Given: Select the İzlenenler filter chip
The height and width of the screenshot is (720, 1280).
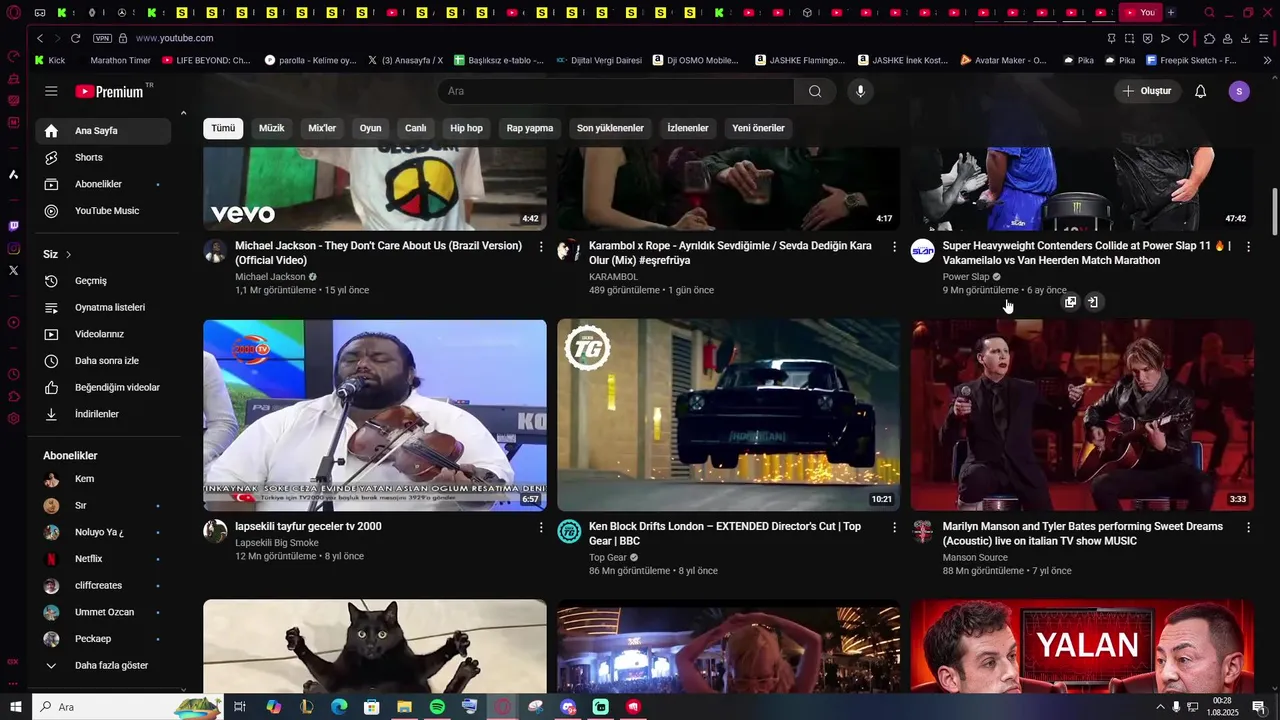Looking at the screenshot, I should (x=688, y=128).
